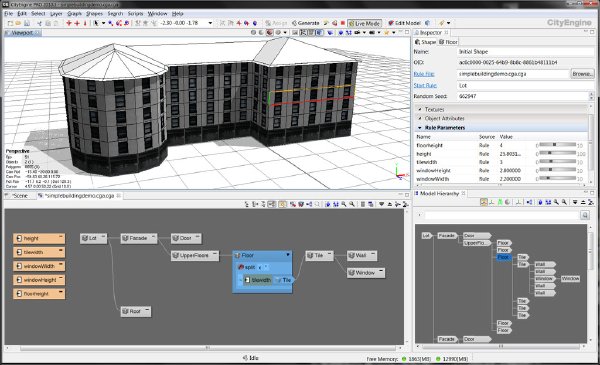Adjust the floorheight slider
Image resolution: width=600 pixels, height=365 pixels.
(557, 145)
